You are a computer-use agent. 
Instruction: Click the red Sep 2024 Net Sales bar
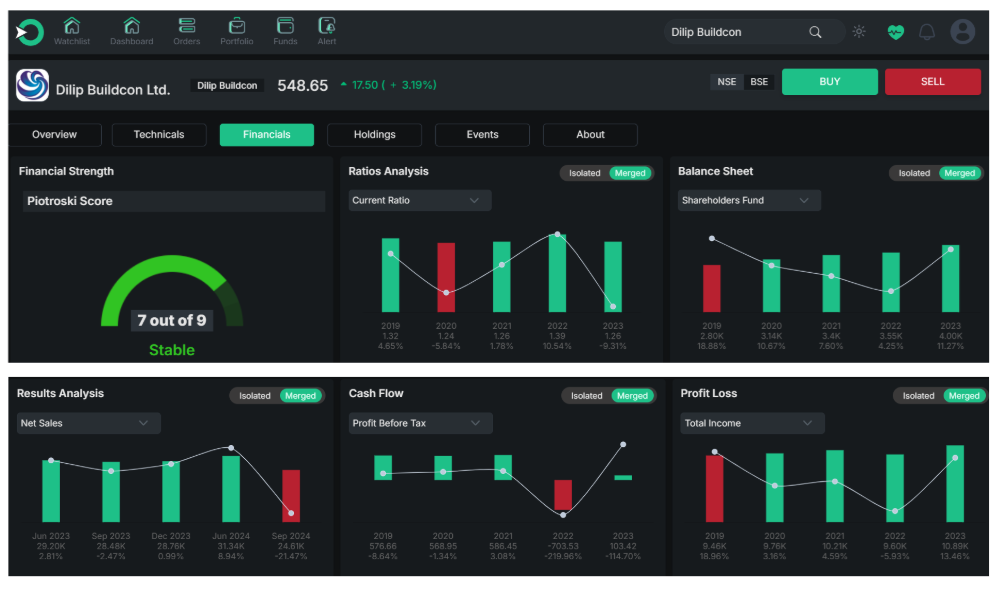pyautogui.click(x=291, y=496)
